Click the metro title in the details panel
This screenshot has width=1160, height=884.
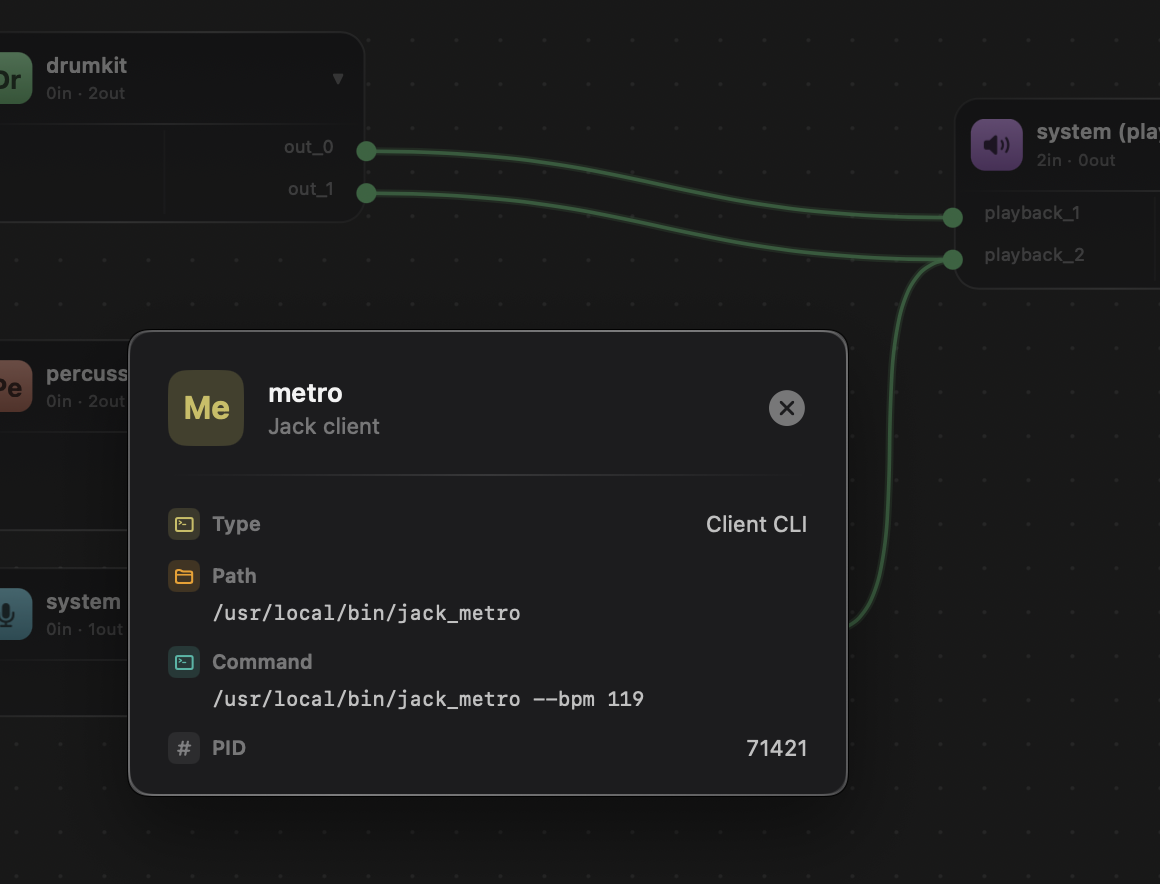pos(305,393)
